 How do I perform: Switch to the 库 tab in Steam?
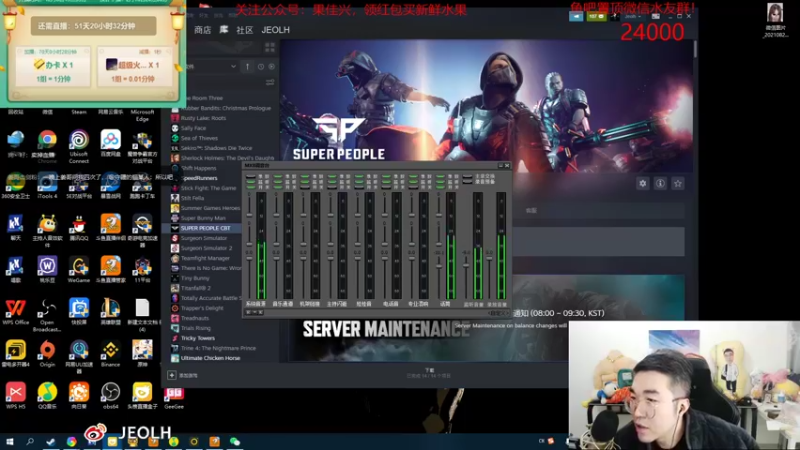click(x=223, y=30)
